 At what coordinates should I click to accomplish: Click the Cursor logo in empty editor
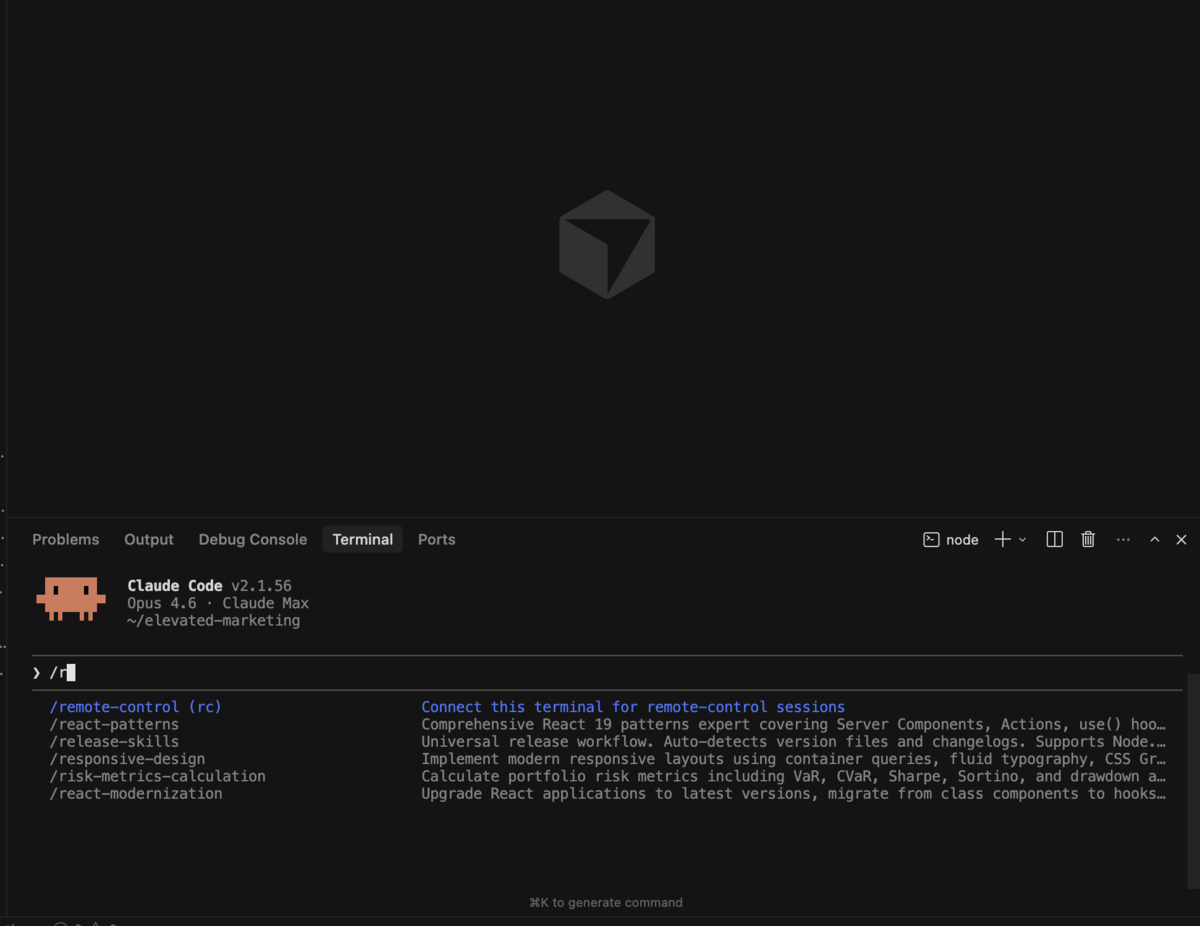[607, 245]
